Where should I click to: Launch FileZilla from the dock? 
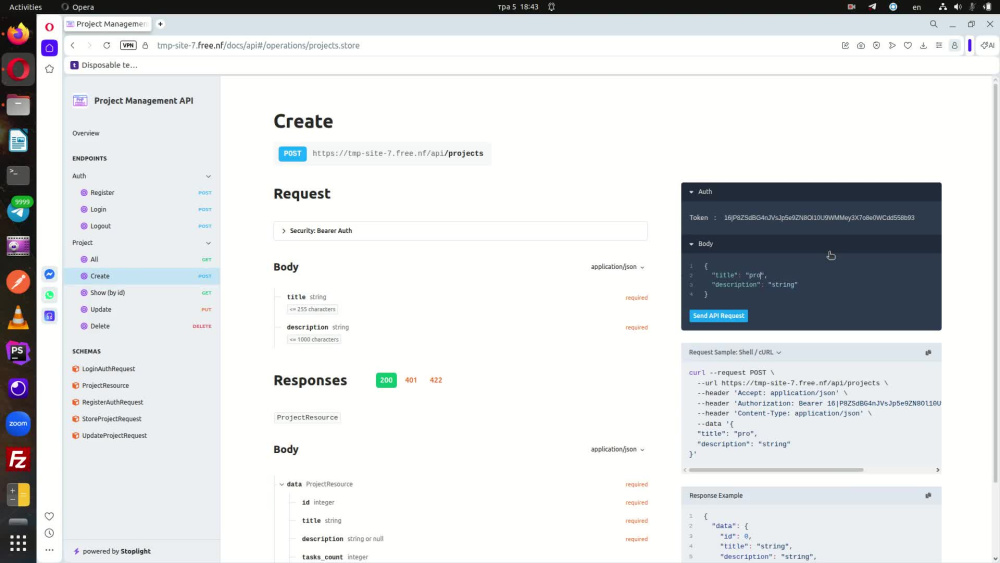click(18, 459)
